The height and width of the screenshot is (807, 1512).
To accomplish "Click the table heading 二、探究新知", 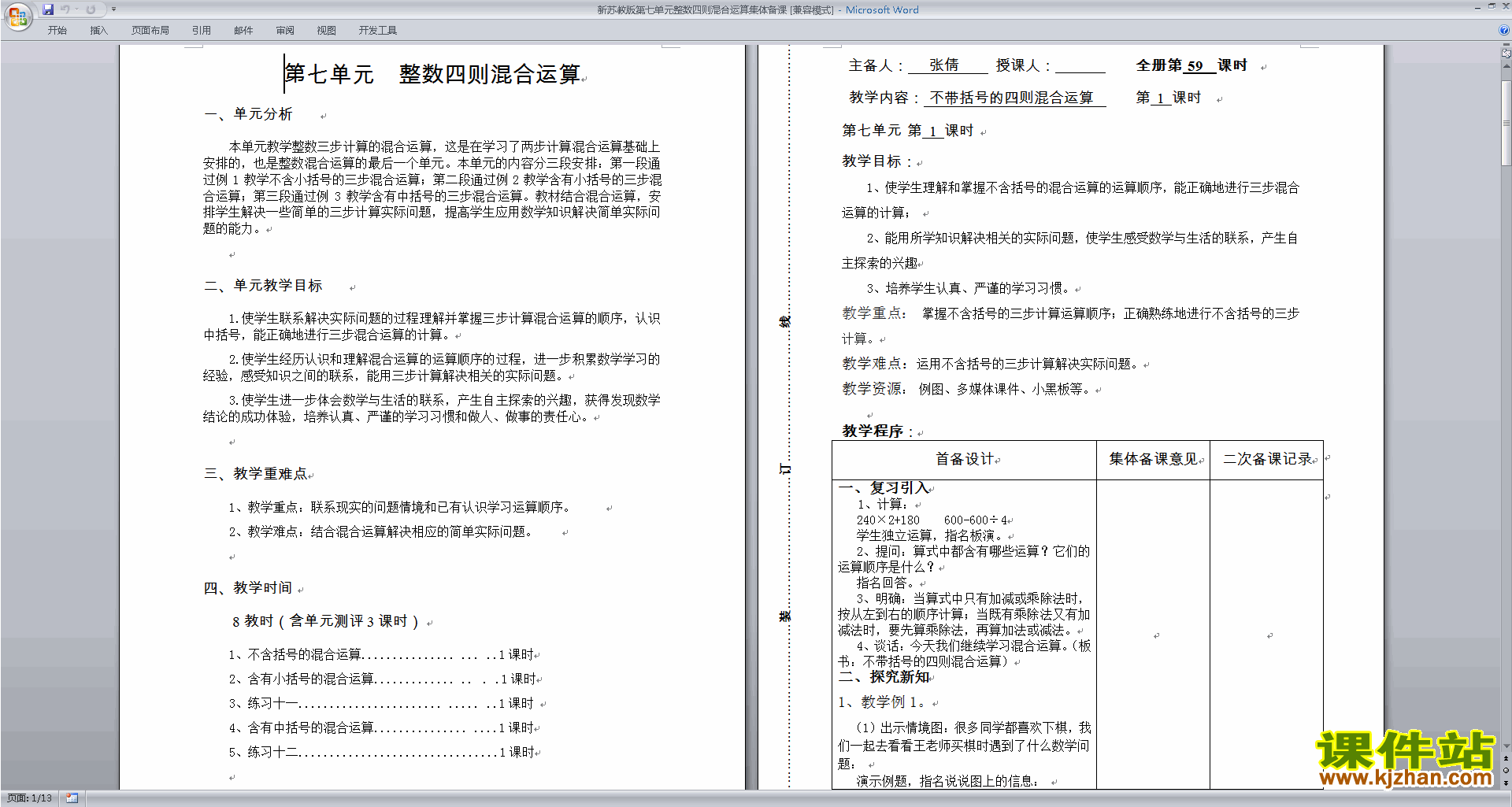I will [x=884, y=677].
